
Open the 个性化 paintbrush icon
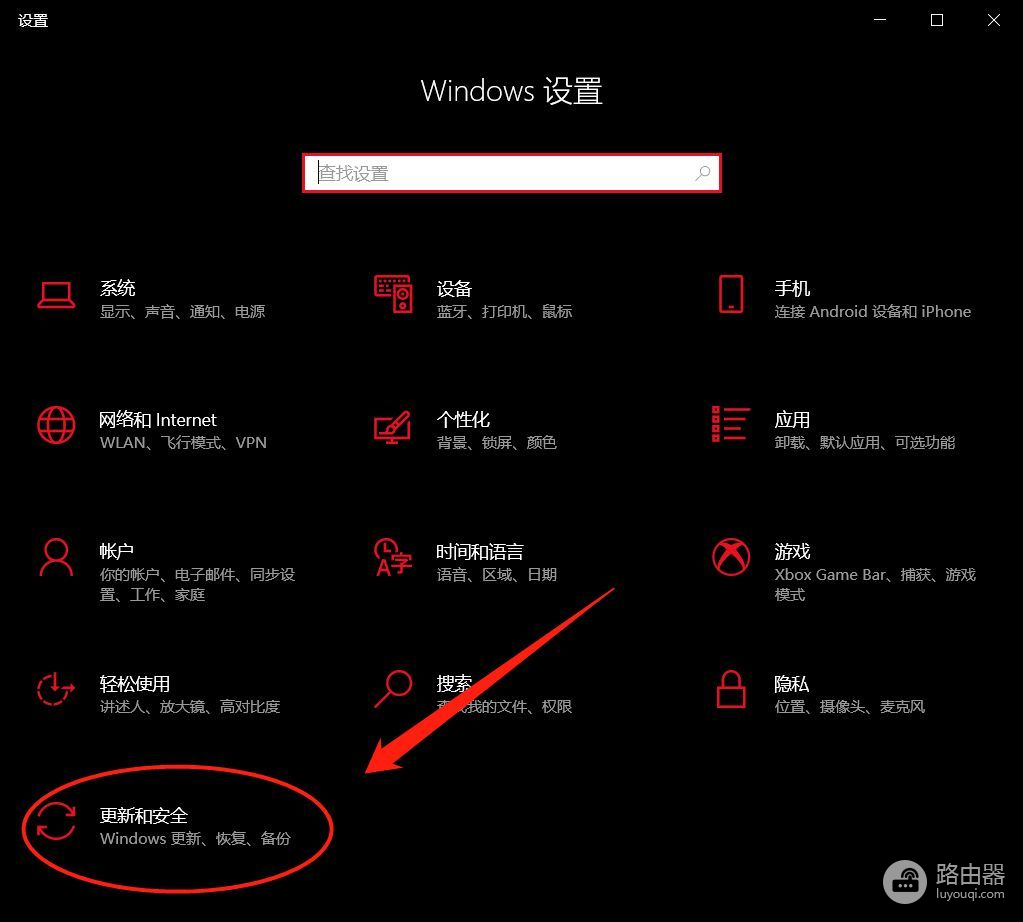[393, 427]
